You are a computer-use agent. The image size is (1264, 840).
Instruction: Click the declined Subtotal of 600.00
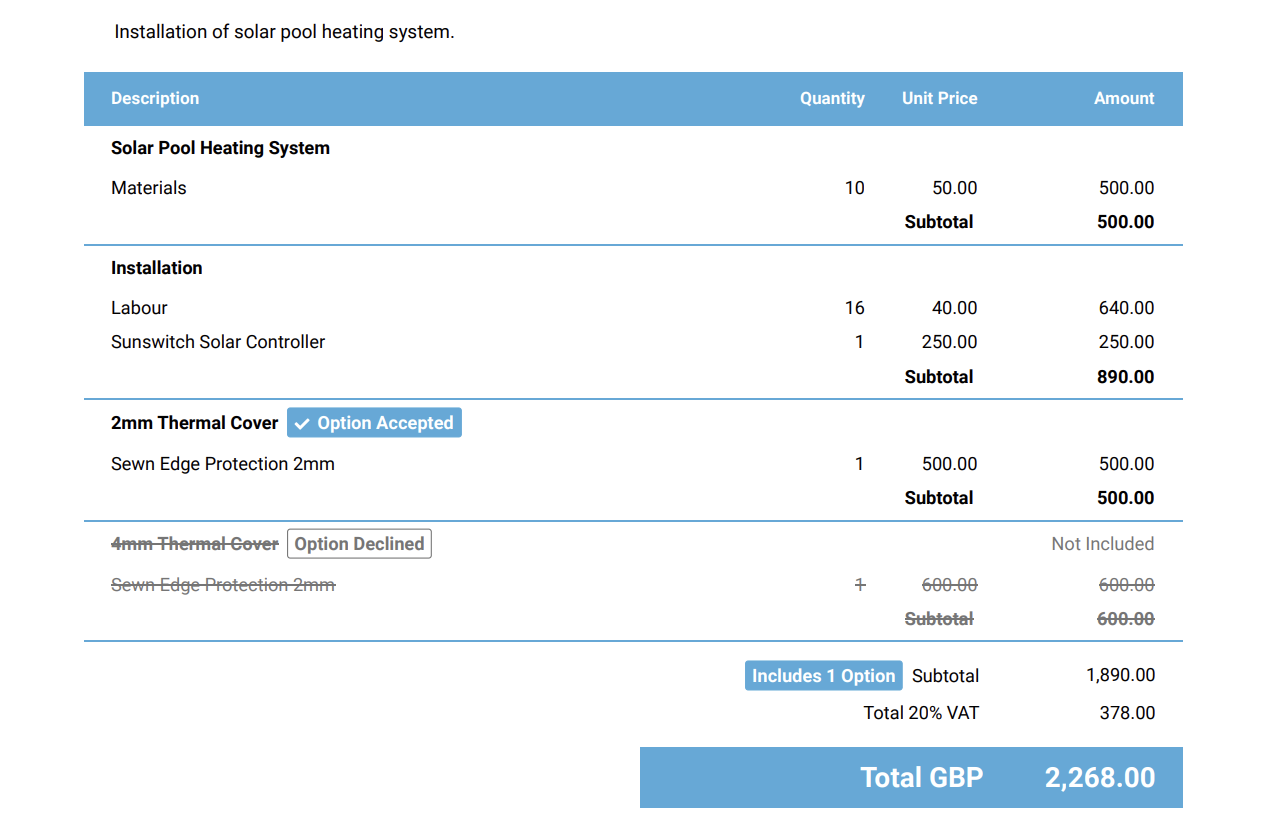1126,618
